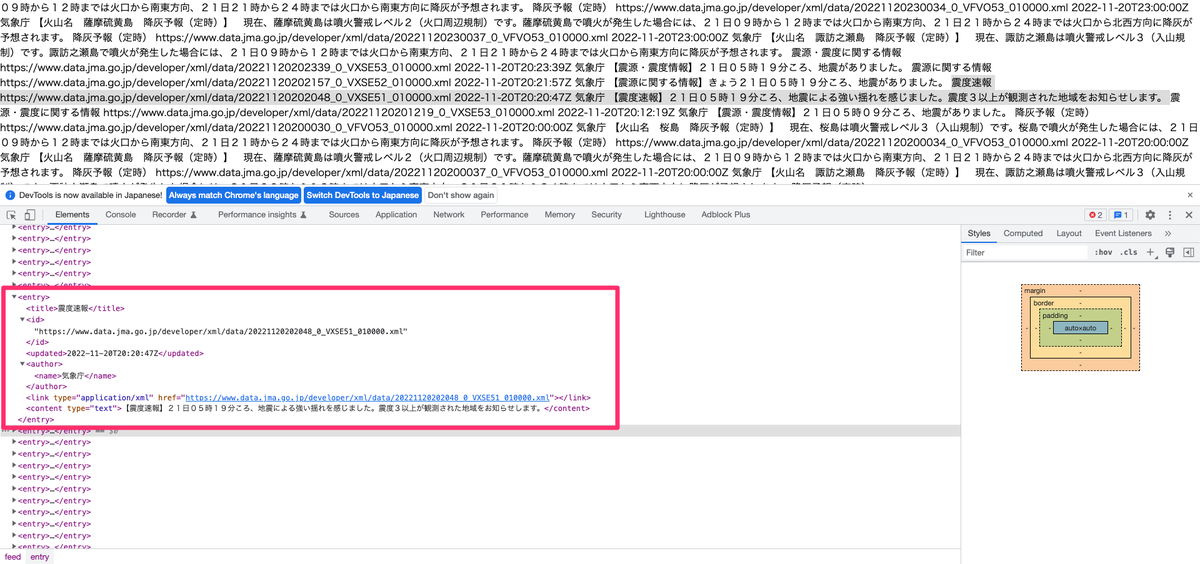
Task: Open DevTools settings gear
Action: 1150,215
